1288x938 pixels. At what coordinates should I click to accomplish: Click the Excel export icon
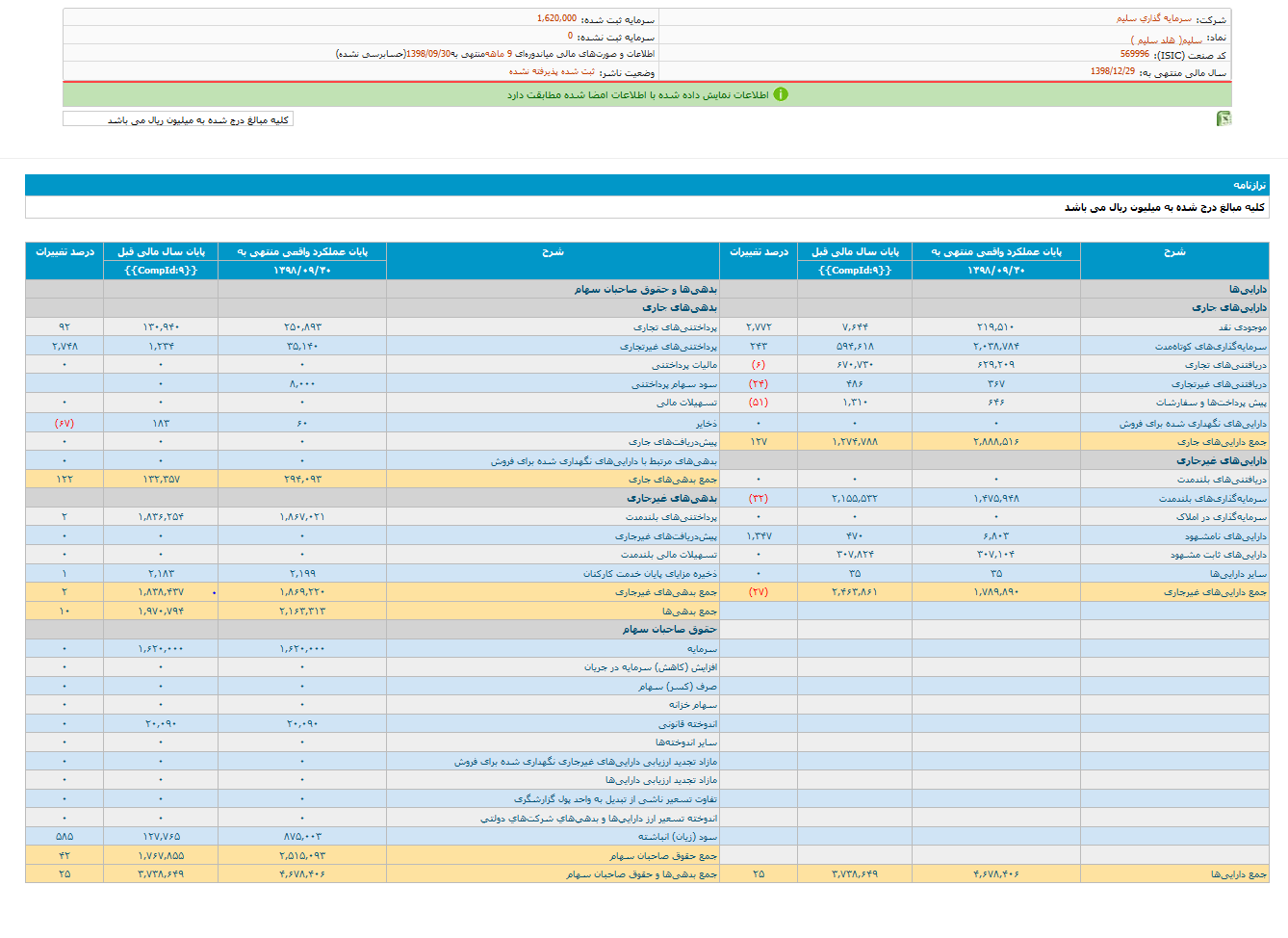pos(1224,118)
